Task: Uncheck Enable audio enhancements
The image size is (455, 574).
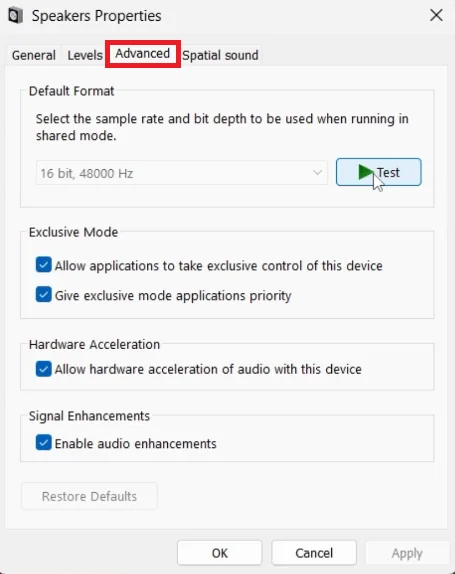Action: tap(44, 443)
